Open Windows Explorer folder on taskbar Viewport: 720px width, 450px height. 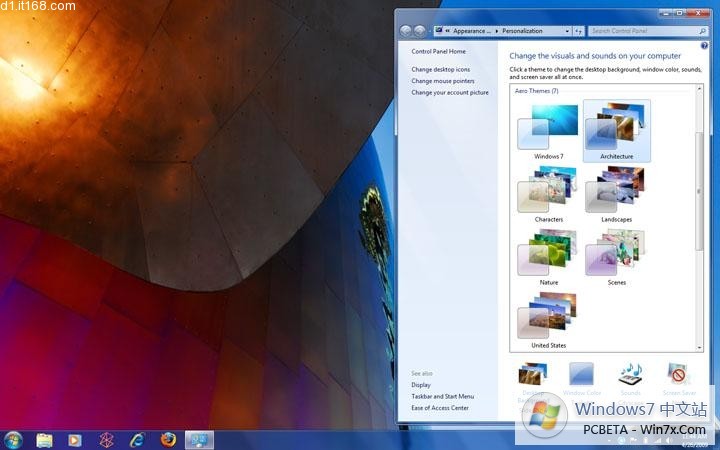pos(45,440)
